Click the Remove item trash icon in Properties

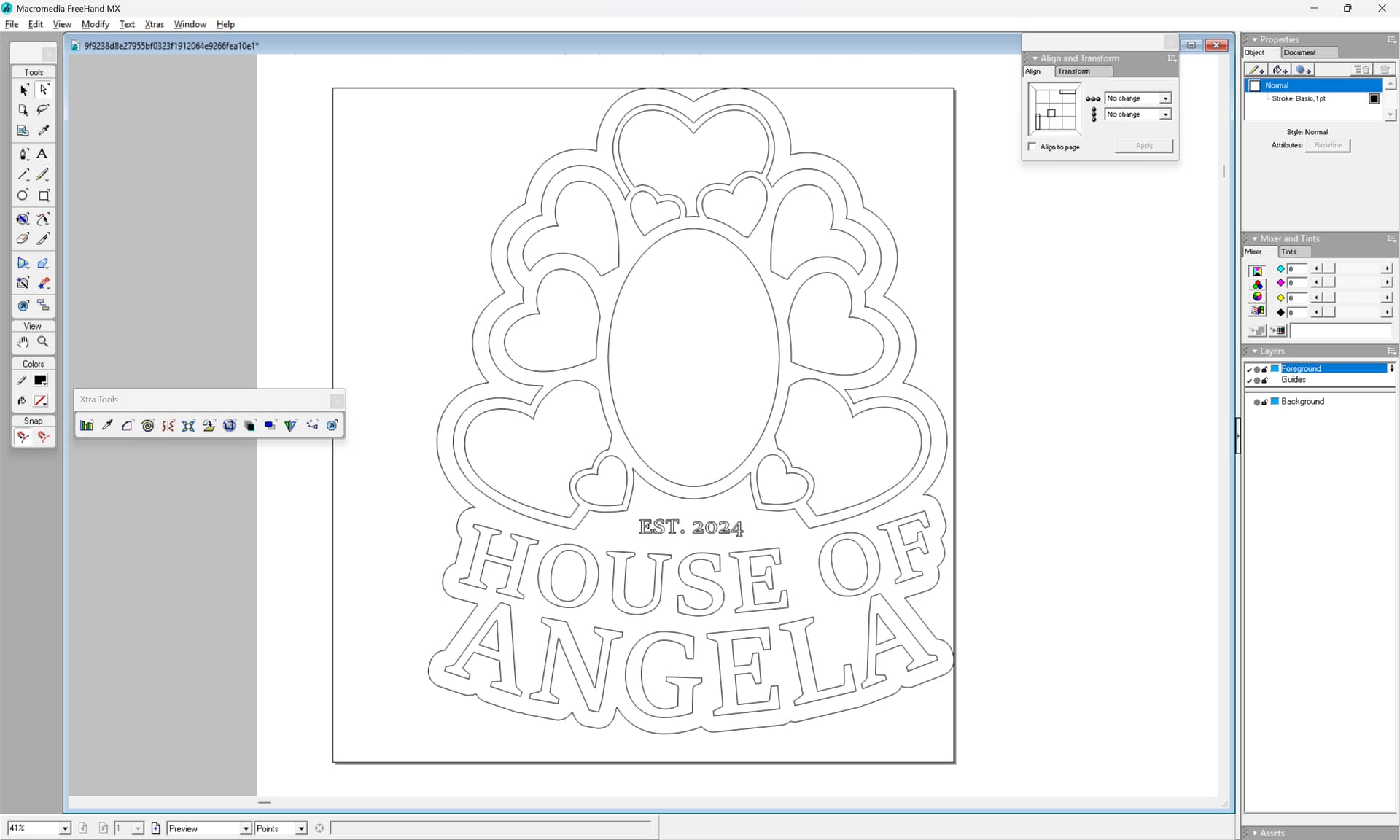coord(1385,70)
